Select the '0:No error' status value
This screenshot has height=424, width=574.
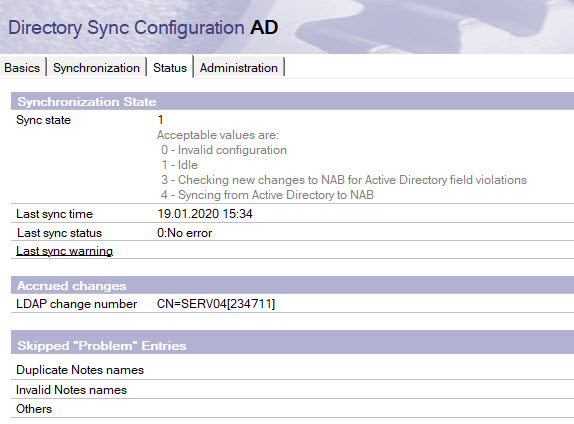[x=184, y=233]
